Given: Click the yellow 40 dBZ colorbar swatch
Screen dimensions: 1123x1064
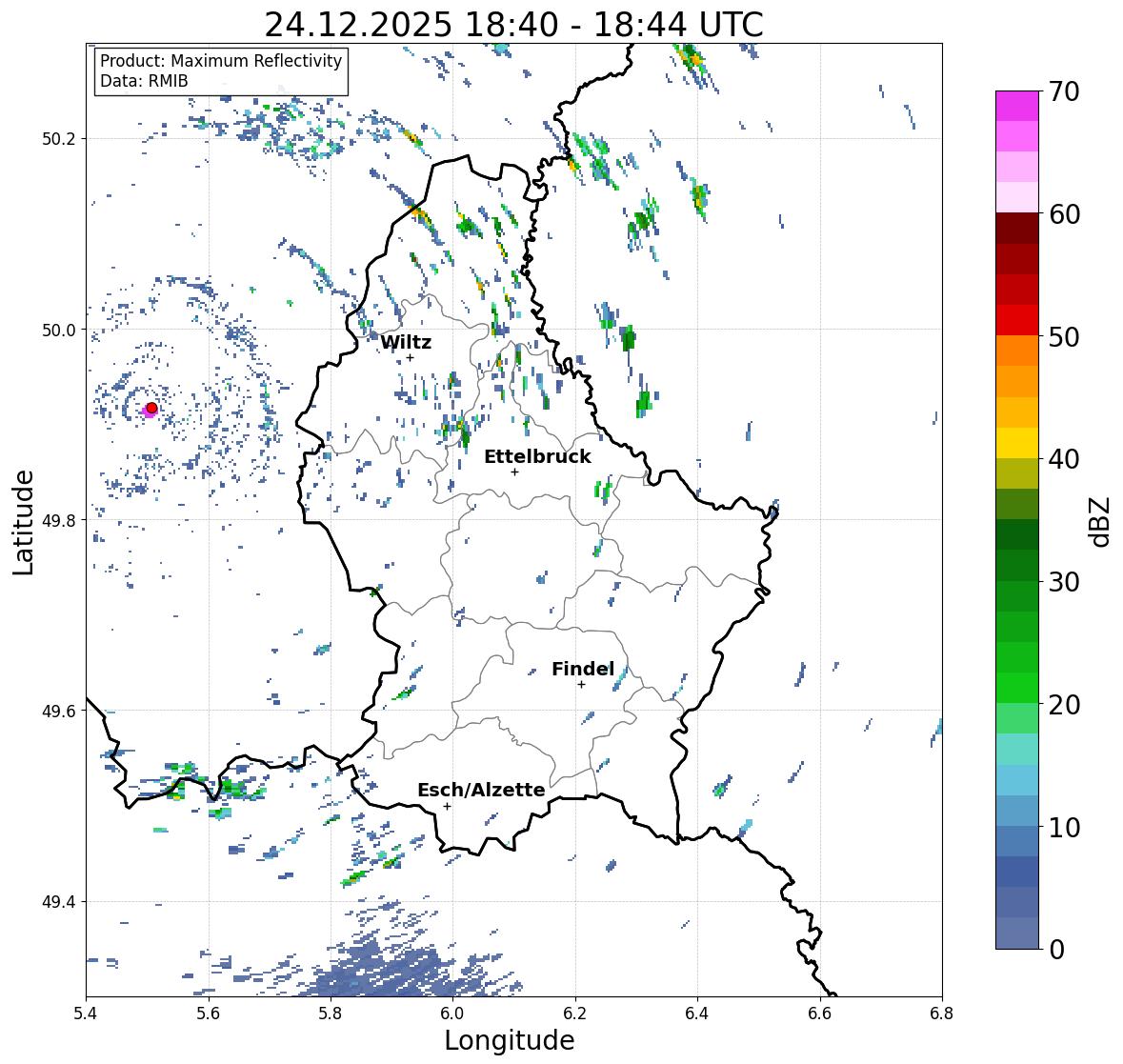Looking at the screenshot, I should point(1017,443).
